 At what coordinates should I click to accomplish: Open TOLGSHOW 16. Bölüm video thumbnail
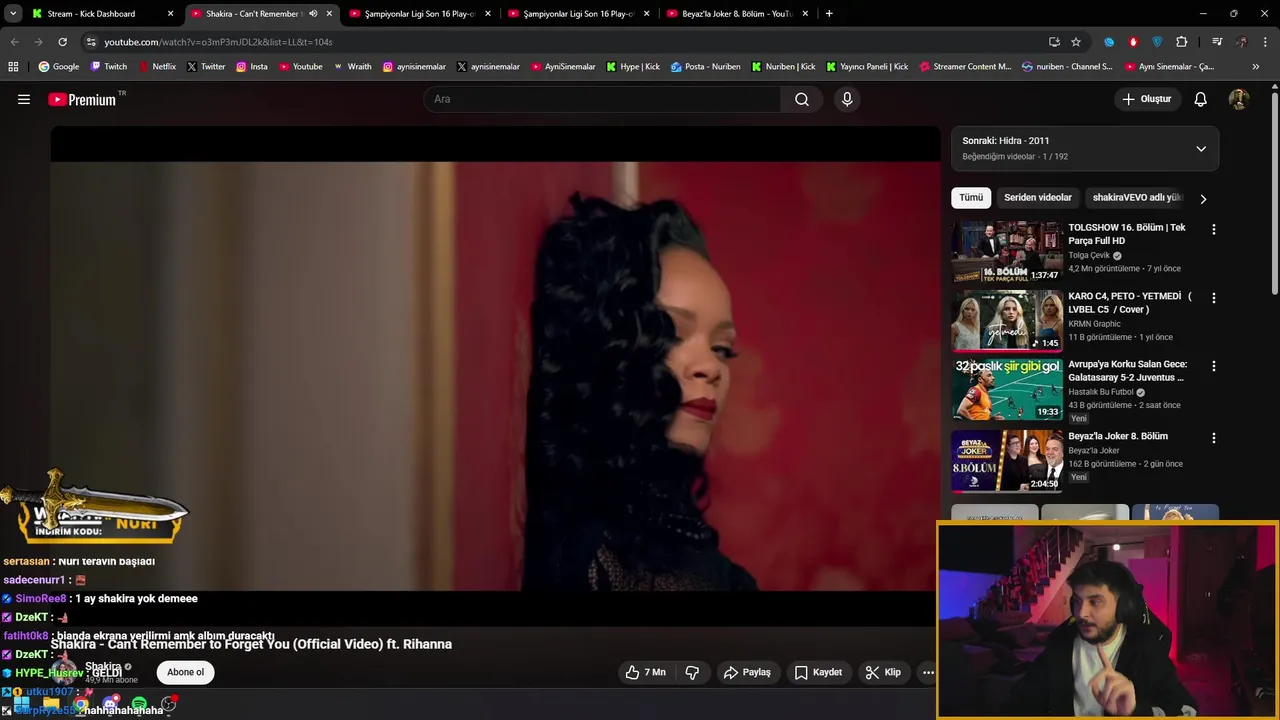(x=1007, y=252)
